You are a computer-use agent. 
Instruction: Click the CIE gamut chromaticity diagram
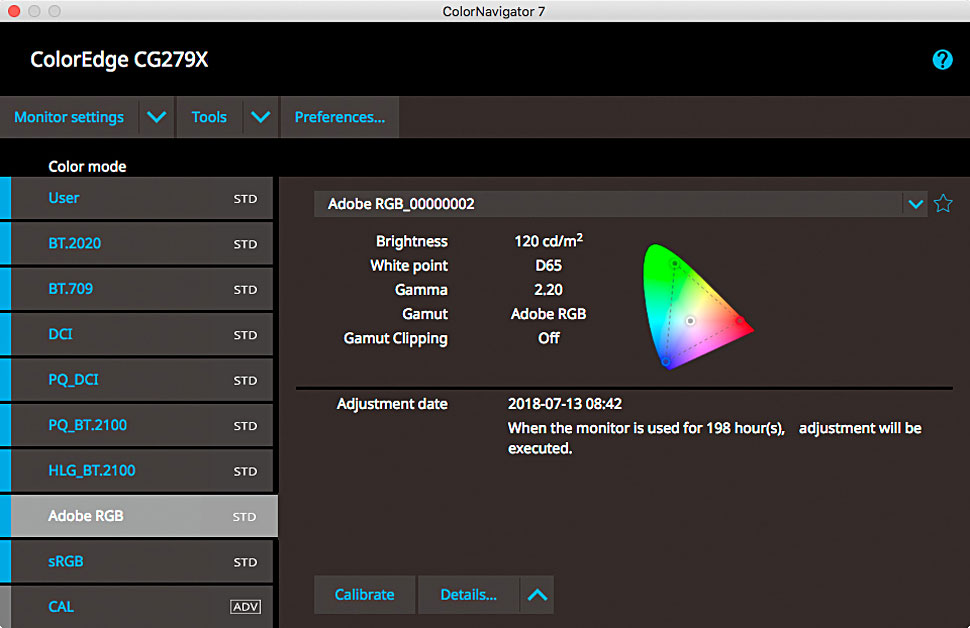click(698, 307)
